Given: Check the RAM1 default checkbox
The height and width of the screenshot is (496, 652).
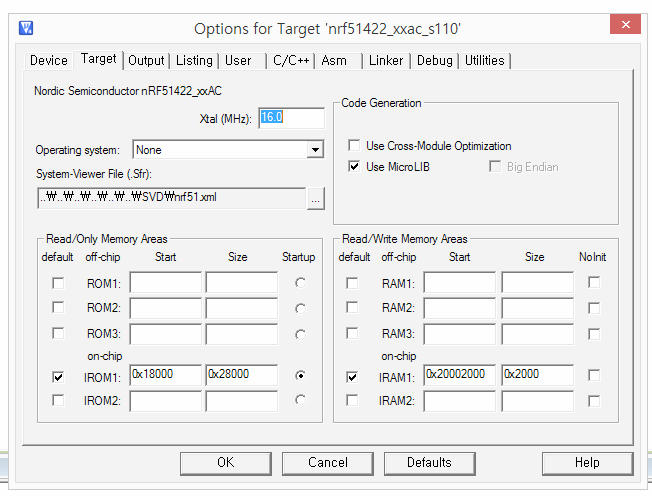Looking at the screenshot, I should [x=352, y=283].
